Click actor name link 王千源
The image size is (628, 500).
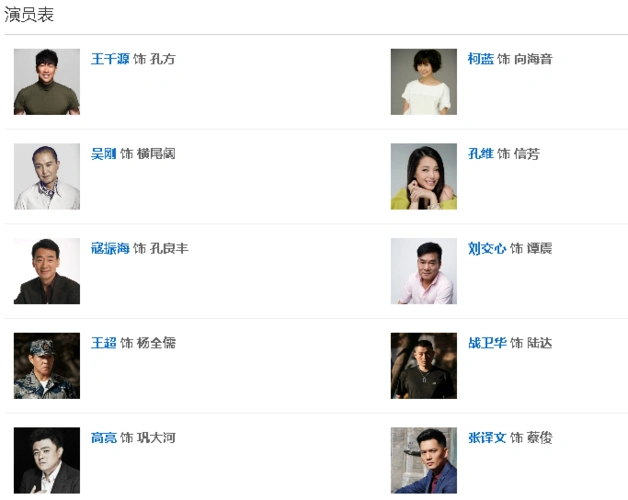pyautogui.click(x=110, y=59)
